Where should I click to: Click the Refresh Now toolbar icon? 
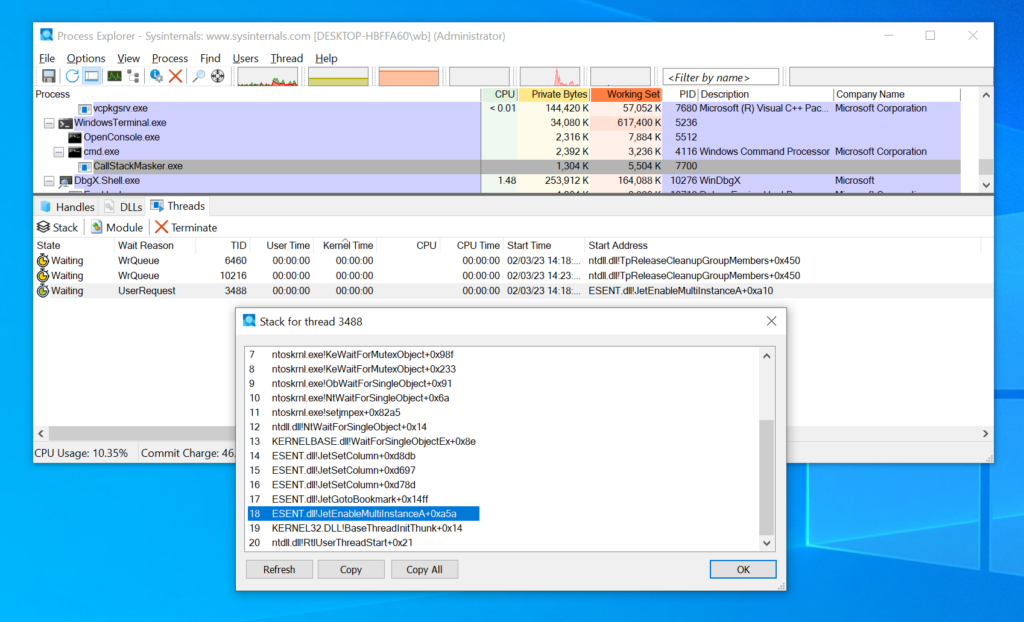(72, 76)
